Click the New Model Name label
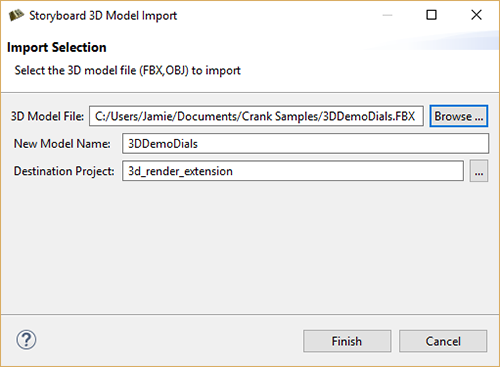Screen dimensions: 500x367 click(x=62, y=144)
